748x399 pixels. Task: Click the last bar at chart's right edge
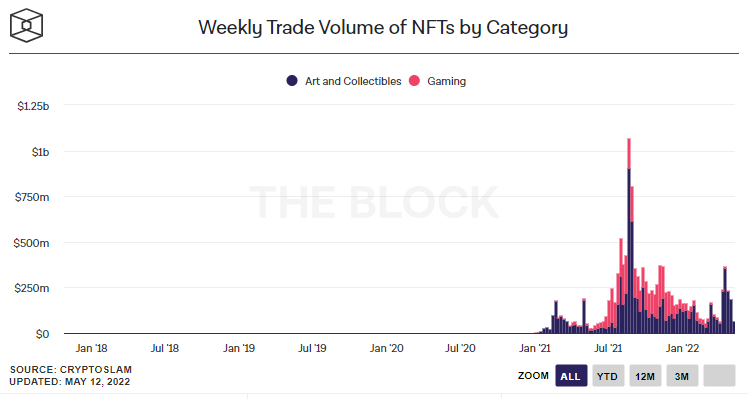coord(733,327)
